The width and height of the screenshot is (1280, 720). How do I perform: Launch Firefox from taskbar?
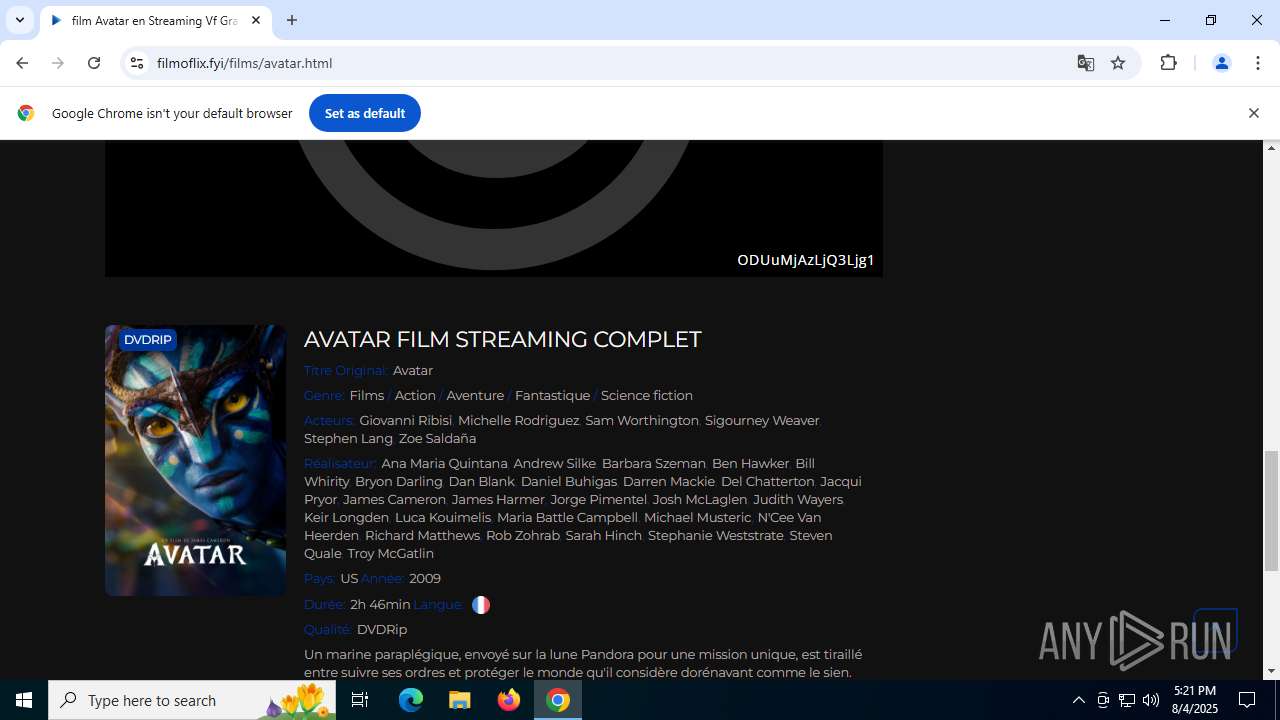click(x=509, y=700)
